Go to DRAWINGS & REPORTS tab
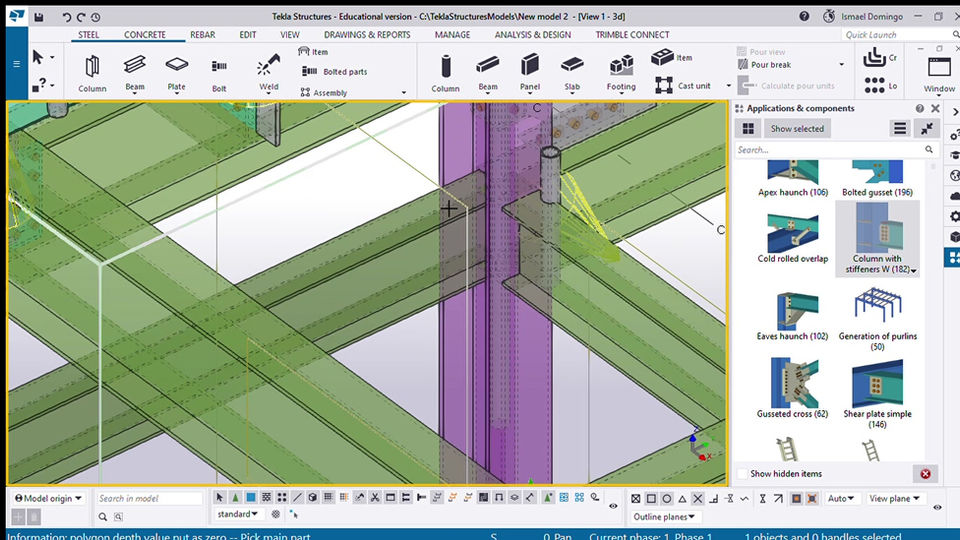 tap(367, 35)
